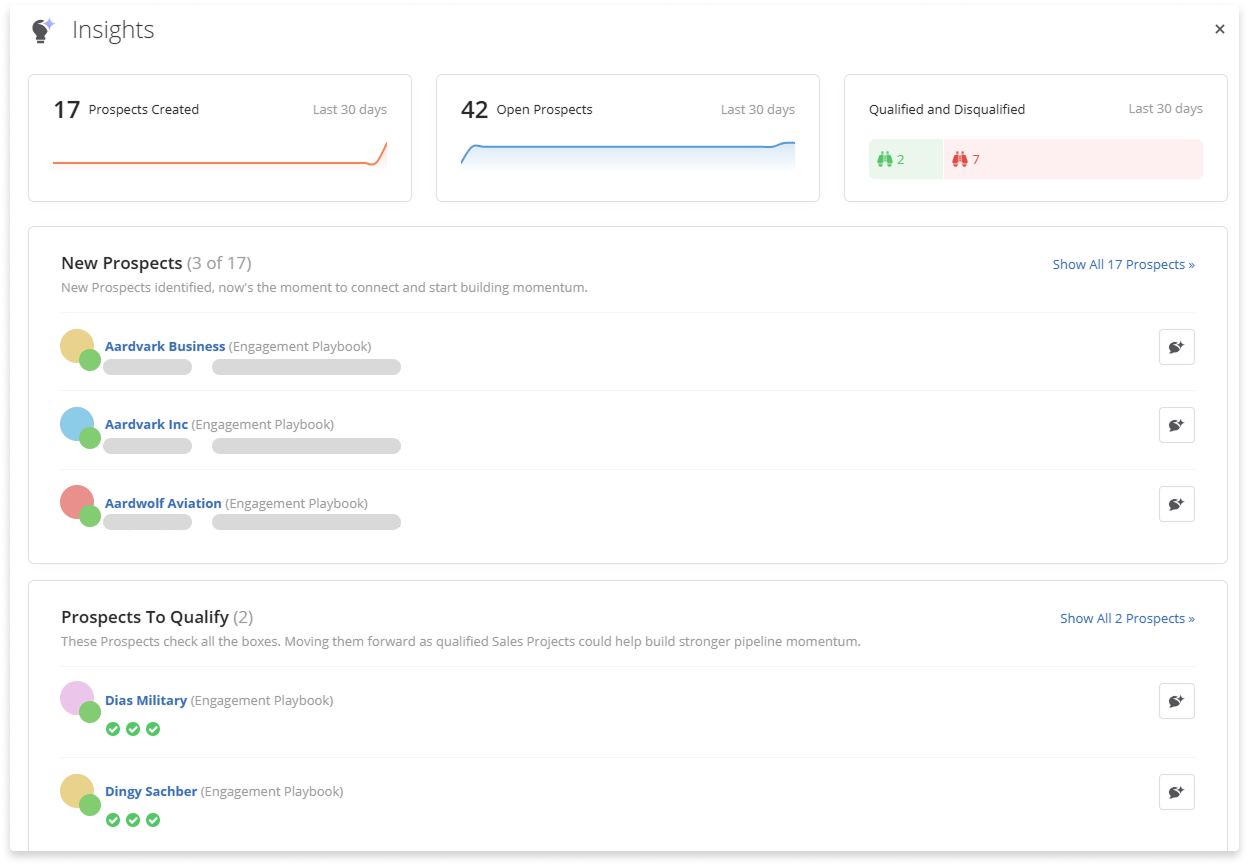The width and height of the screenshot is (1249, 866).
Task: Click Dingy Sachber avatar
Action: 77,790
